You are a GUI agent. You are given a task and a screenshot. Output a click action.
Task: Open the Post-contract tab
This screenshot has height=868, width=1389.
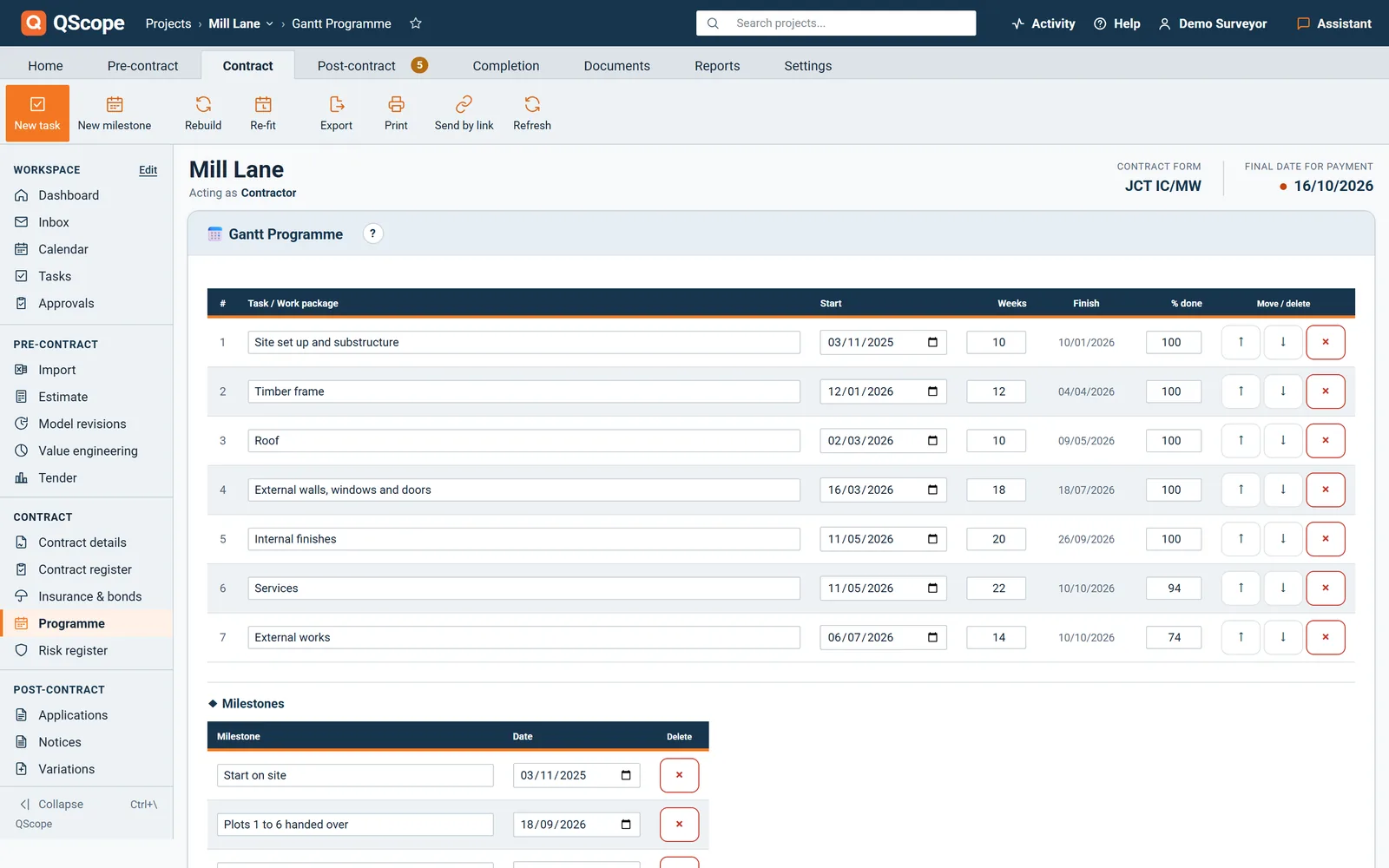click(x=372, y=66)
